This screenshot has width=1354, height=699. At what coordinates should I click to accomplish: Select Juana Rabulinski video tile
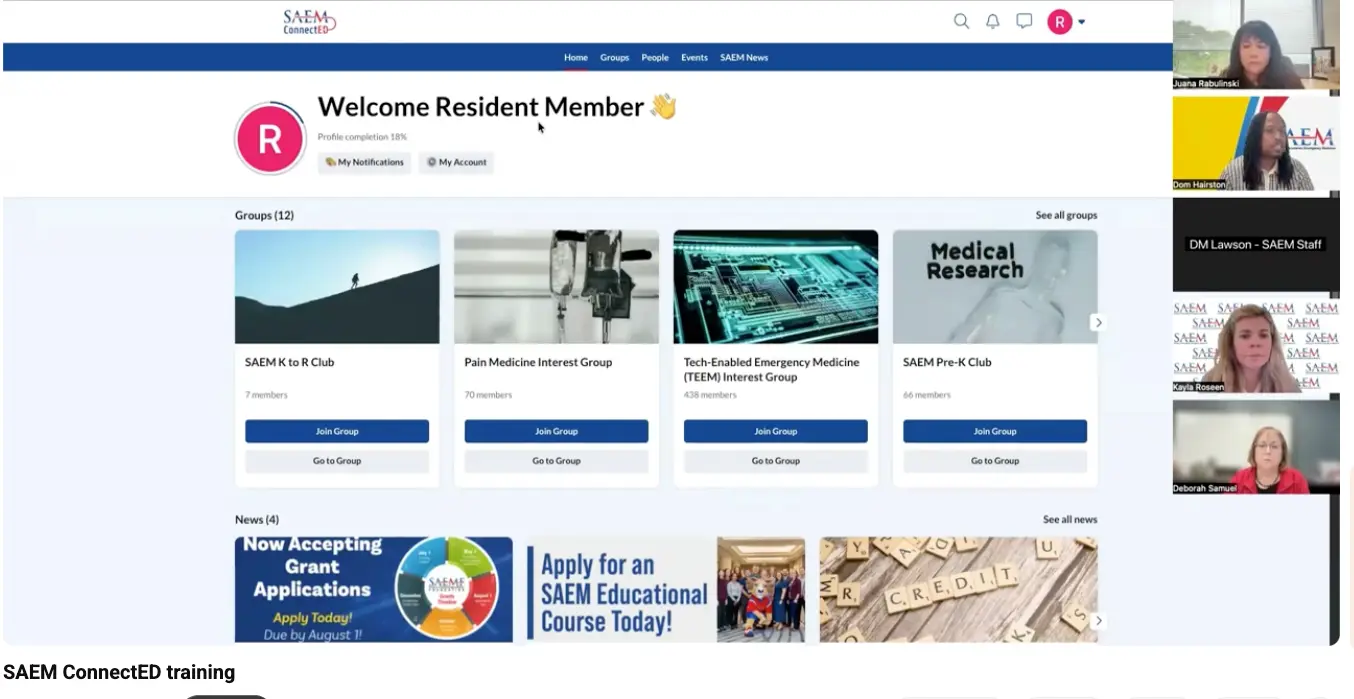coord(1256,45)
